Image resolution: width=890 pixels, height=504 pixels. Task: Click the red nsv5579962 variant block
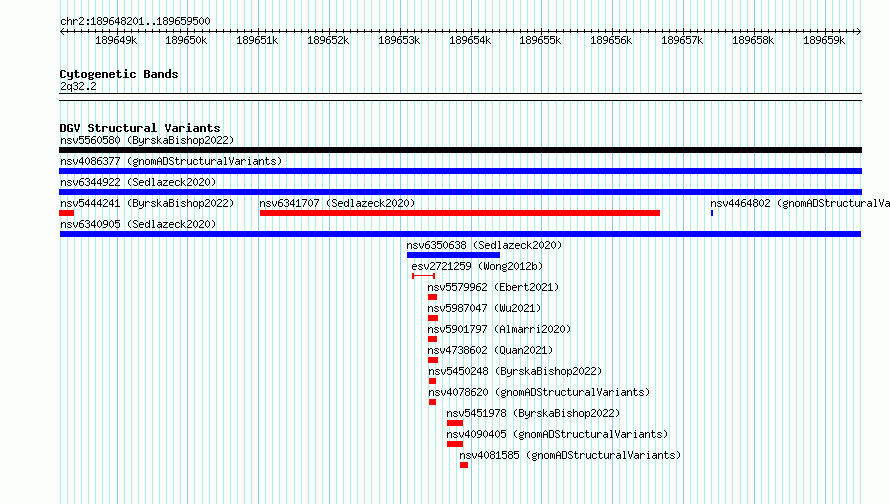[433, 297]
